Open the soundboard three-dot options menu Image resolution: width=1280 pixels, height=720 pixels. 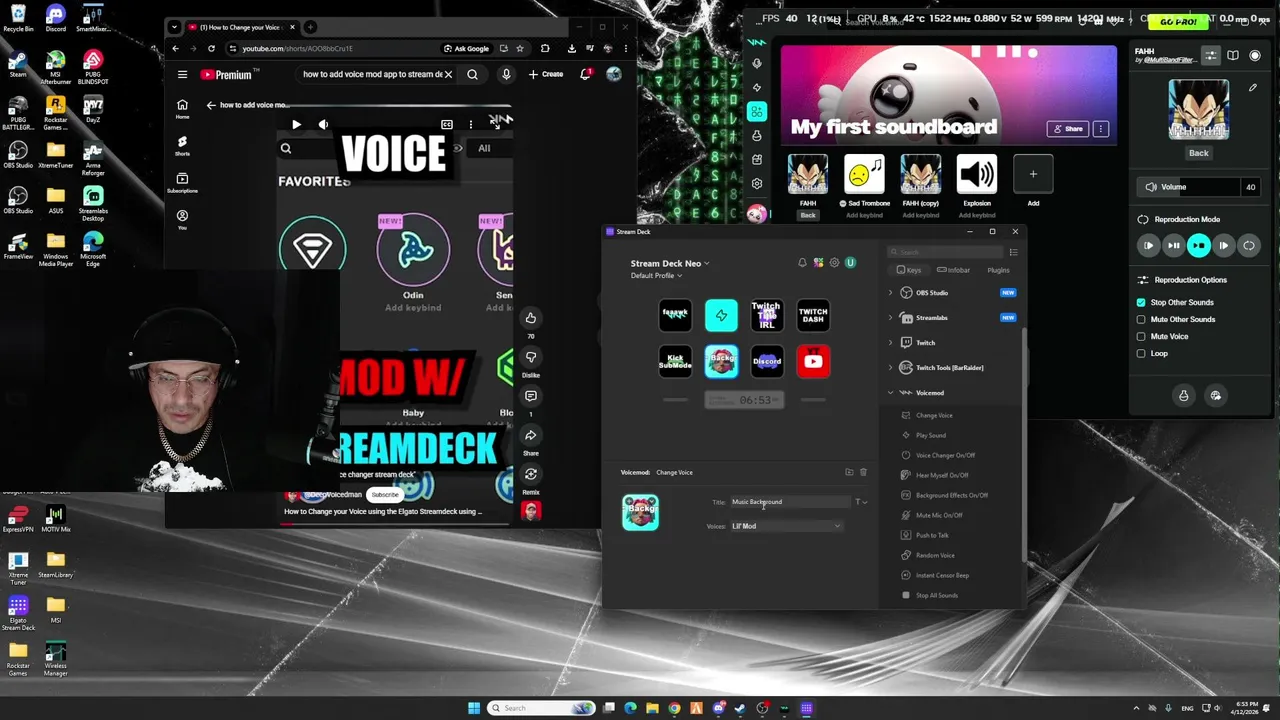1101,129
